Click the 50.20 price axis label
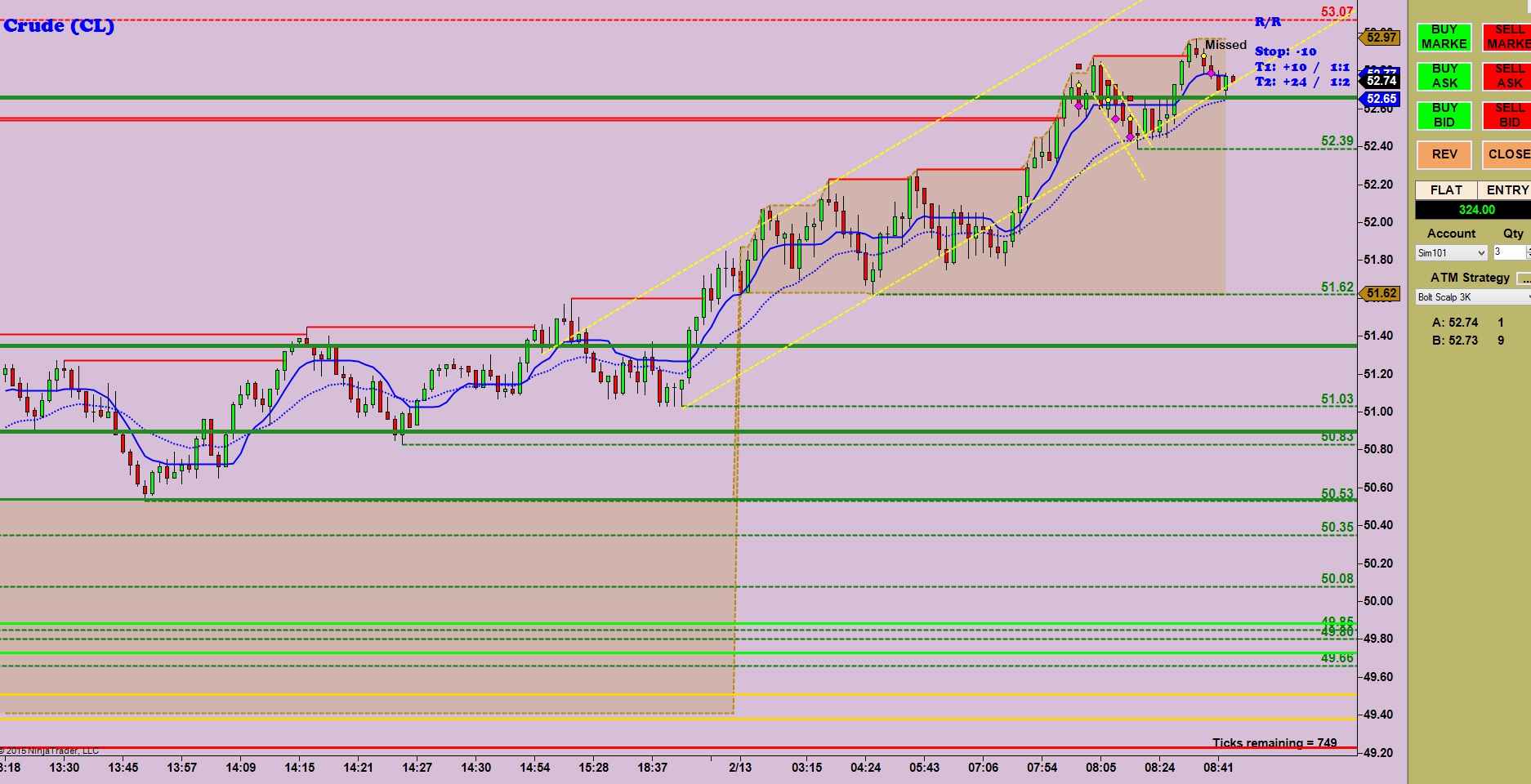The image size is (1531, 784). pos(1378,563)
